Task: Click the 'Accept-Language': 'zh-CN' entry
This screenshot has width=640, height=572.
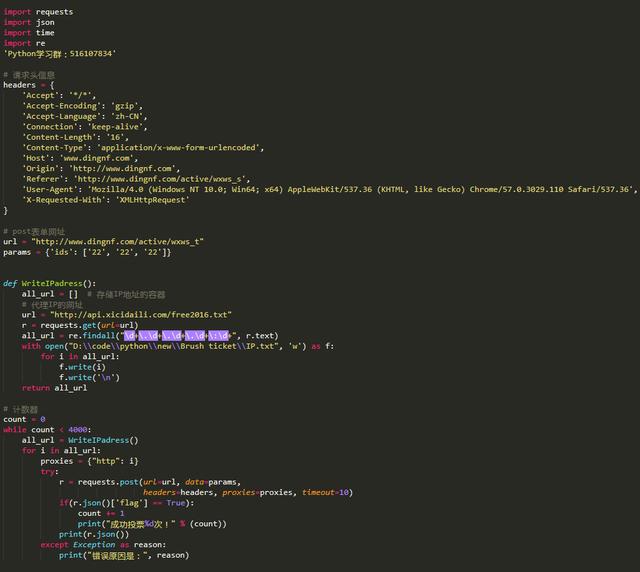Action: point(84,116)
